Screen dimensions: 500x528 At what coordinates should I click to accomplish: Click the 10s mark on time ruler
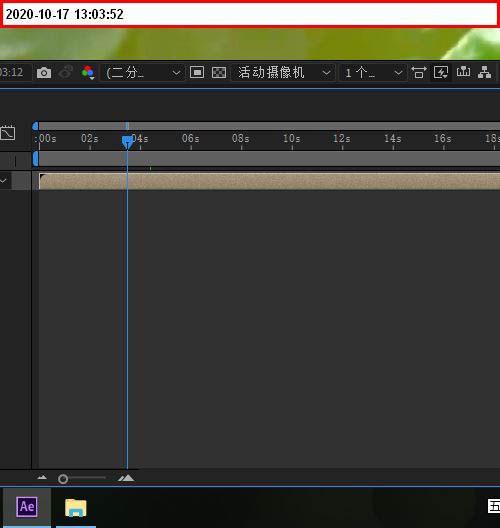click(292, 139)
